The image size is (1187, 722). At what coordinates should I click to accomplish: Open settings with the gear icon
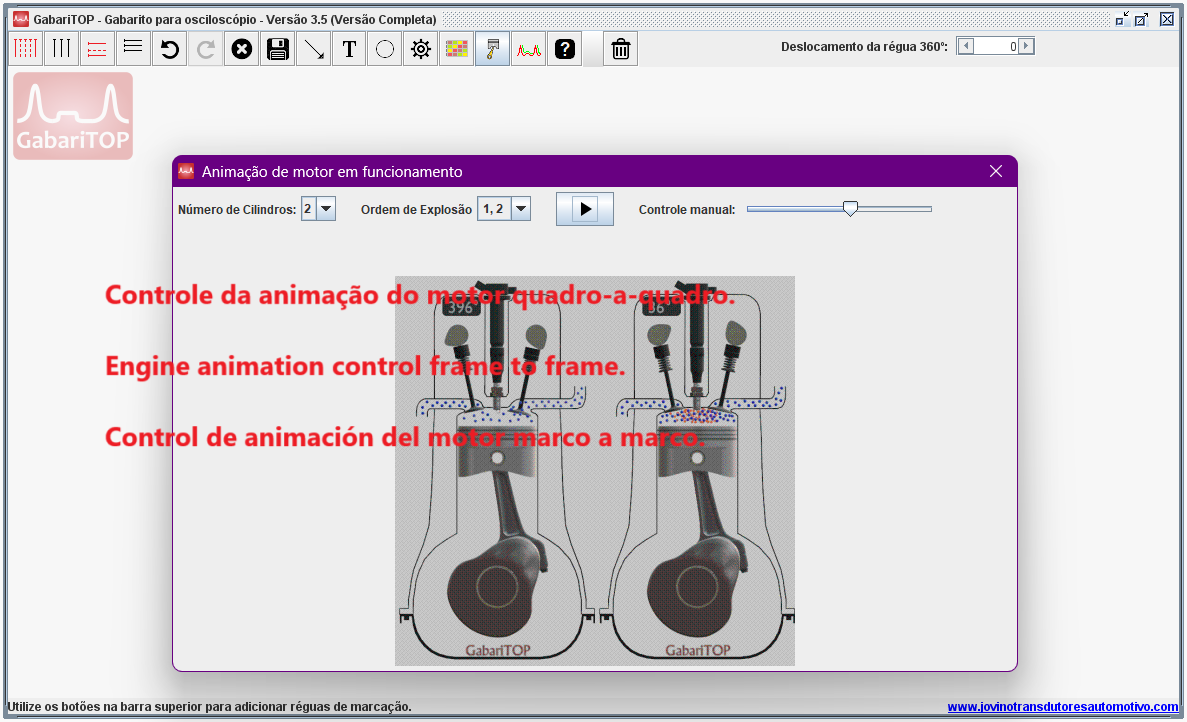coord(421,49)
